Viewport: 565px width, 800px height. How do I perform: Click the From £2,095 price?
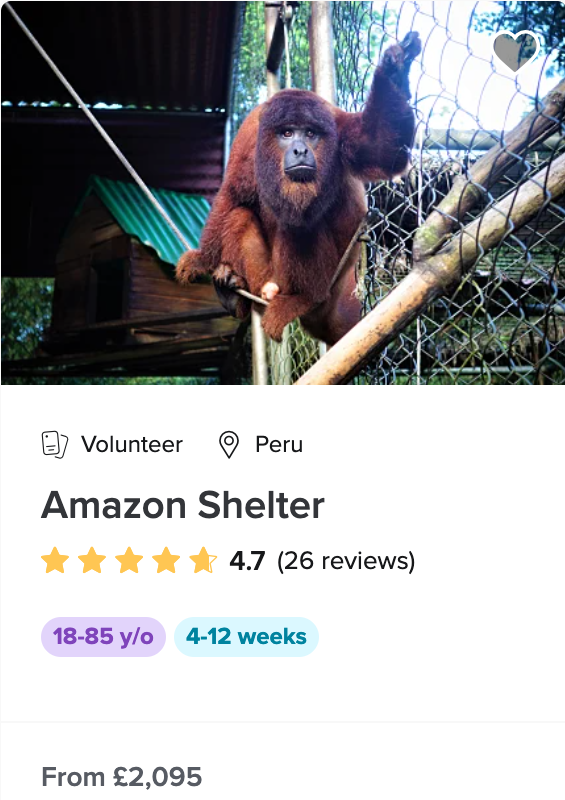[121, 777]
